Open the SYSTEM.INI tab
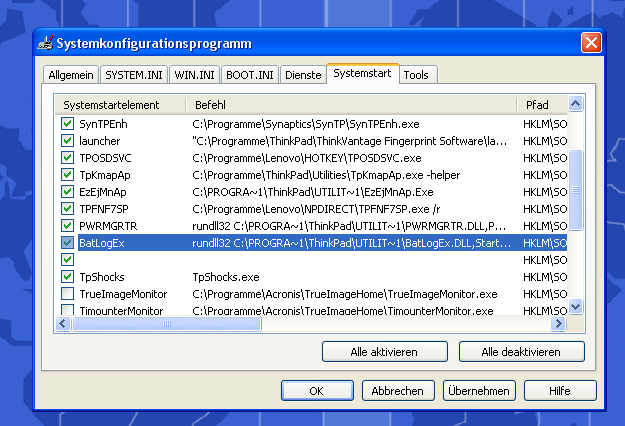 point(134,75)
